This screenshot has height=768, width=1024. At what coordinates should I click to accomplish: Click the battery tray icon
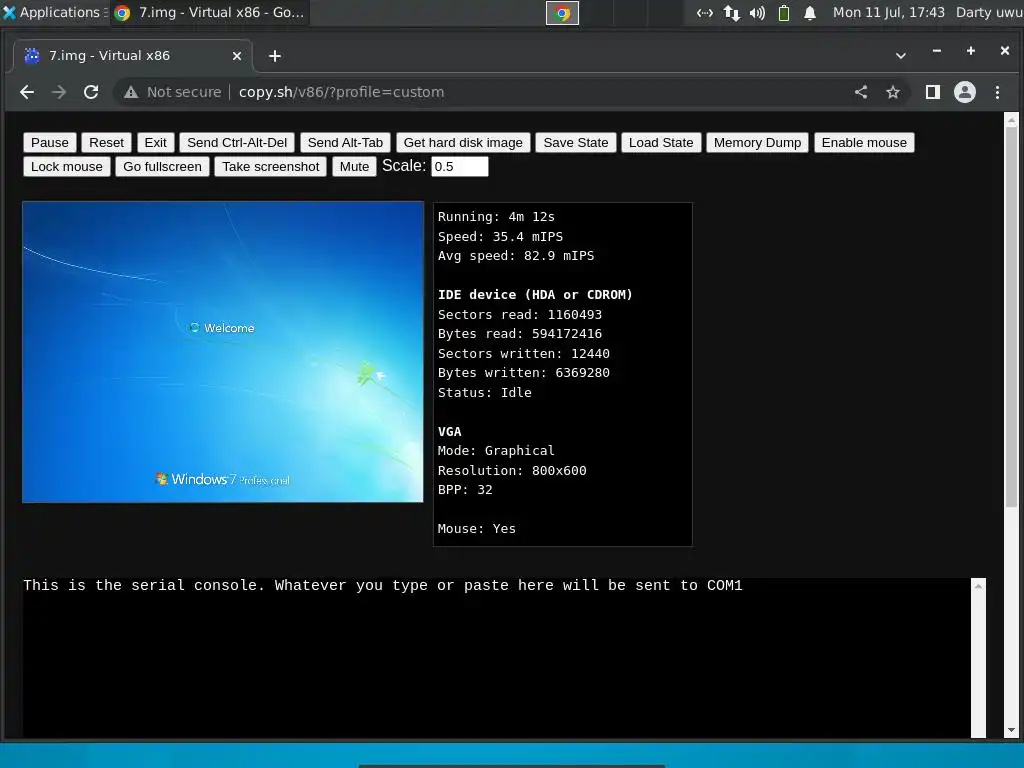pos(784,13)
